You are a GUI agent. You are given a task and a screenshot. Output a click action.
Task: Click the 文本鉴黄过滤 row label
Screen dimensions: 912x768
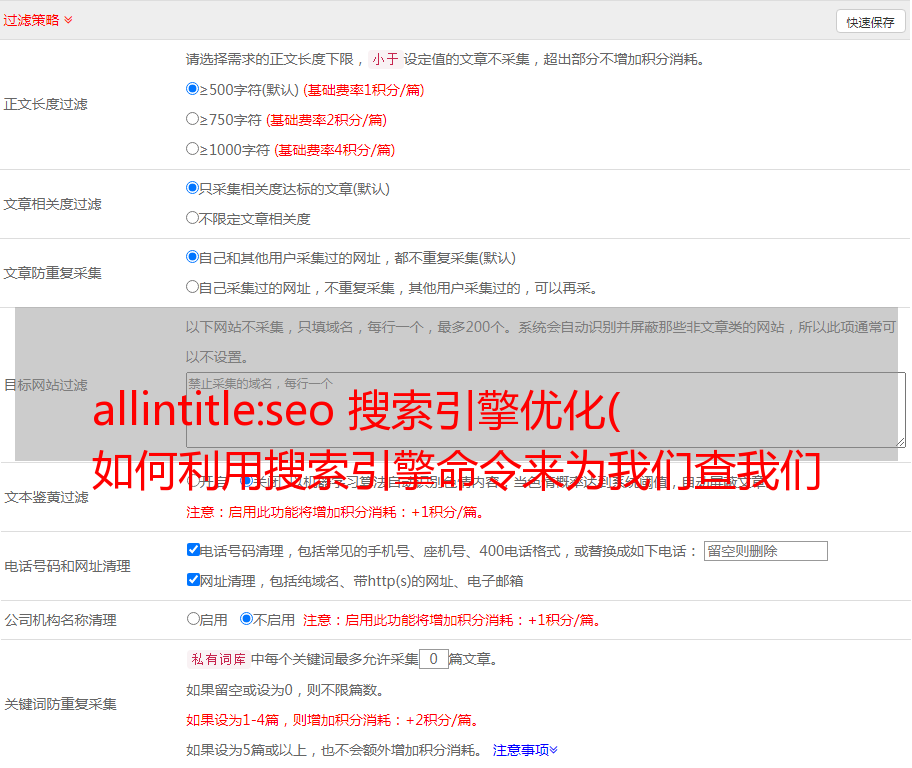point(47,497)
